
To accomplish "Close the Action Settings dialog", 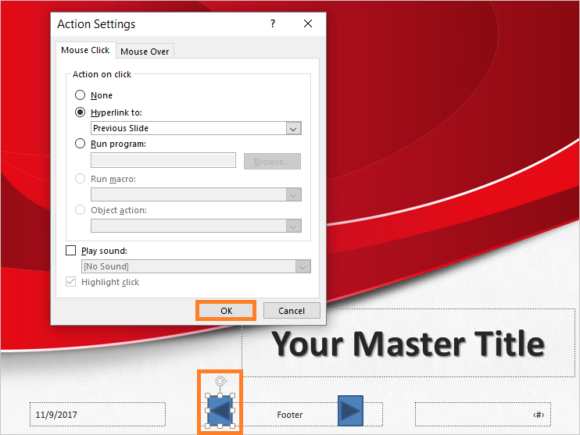I will (308, 24).
